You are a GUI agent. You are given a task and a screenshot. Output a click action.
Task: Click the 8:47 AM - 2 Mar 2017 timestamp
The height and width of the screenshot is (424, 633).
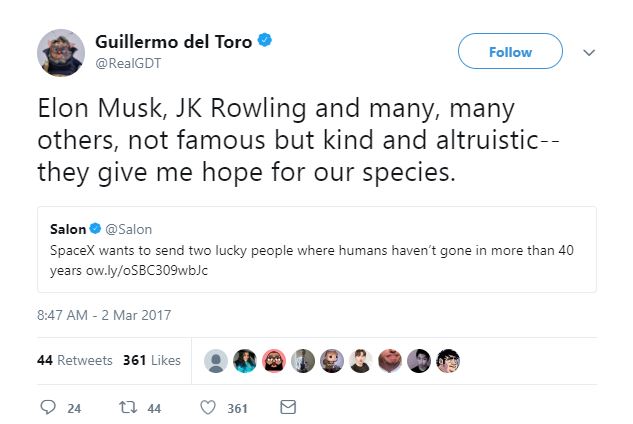(x=106, y=315)
